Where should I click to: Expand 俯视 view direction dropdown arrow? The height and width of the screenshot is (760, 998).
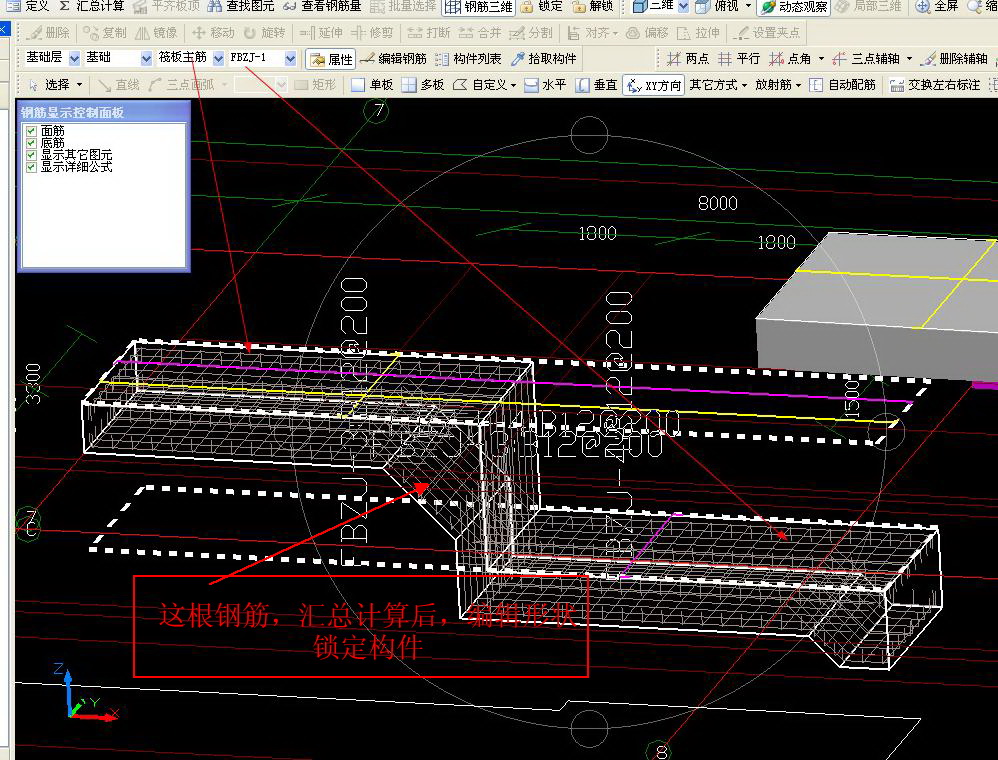(748, 6)
